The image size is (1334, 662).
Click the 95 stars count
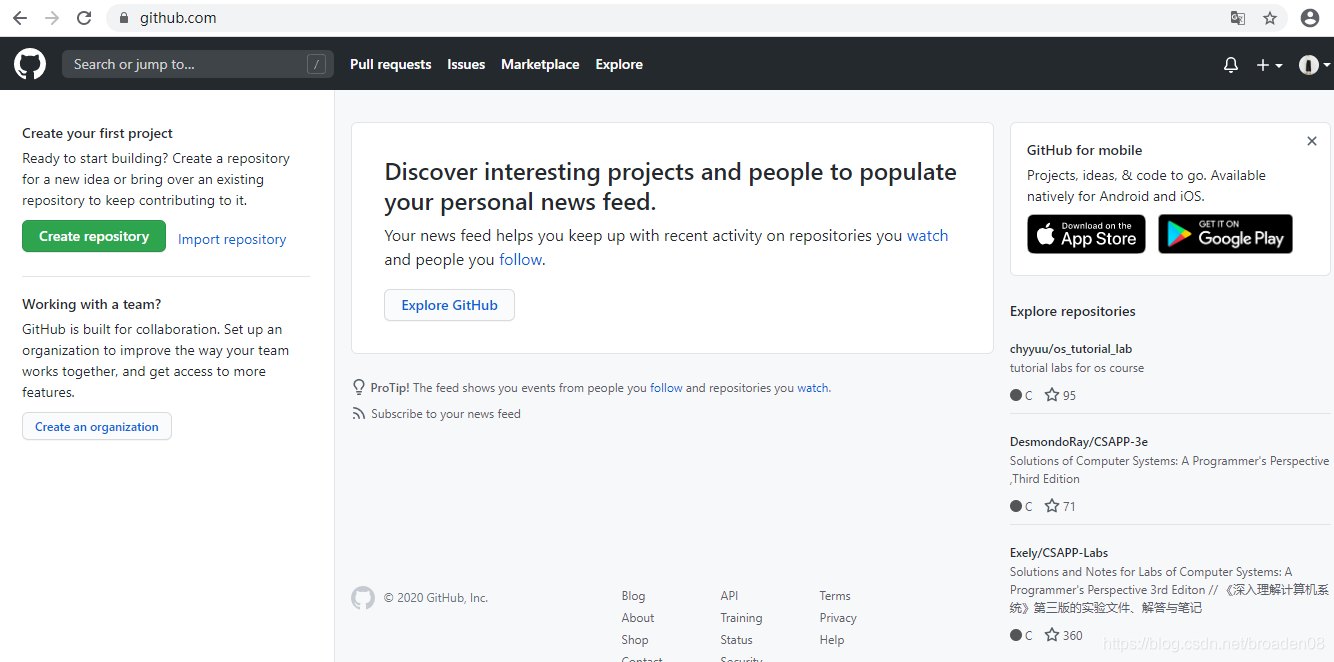click(1069, 396)
